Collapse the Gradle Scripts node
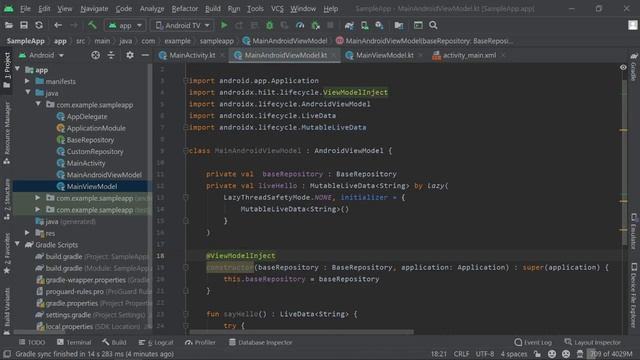This screenshot has width=640, height=360. tap(18, 244)
